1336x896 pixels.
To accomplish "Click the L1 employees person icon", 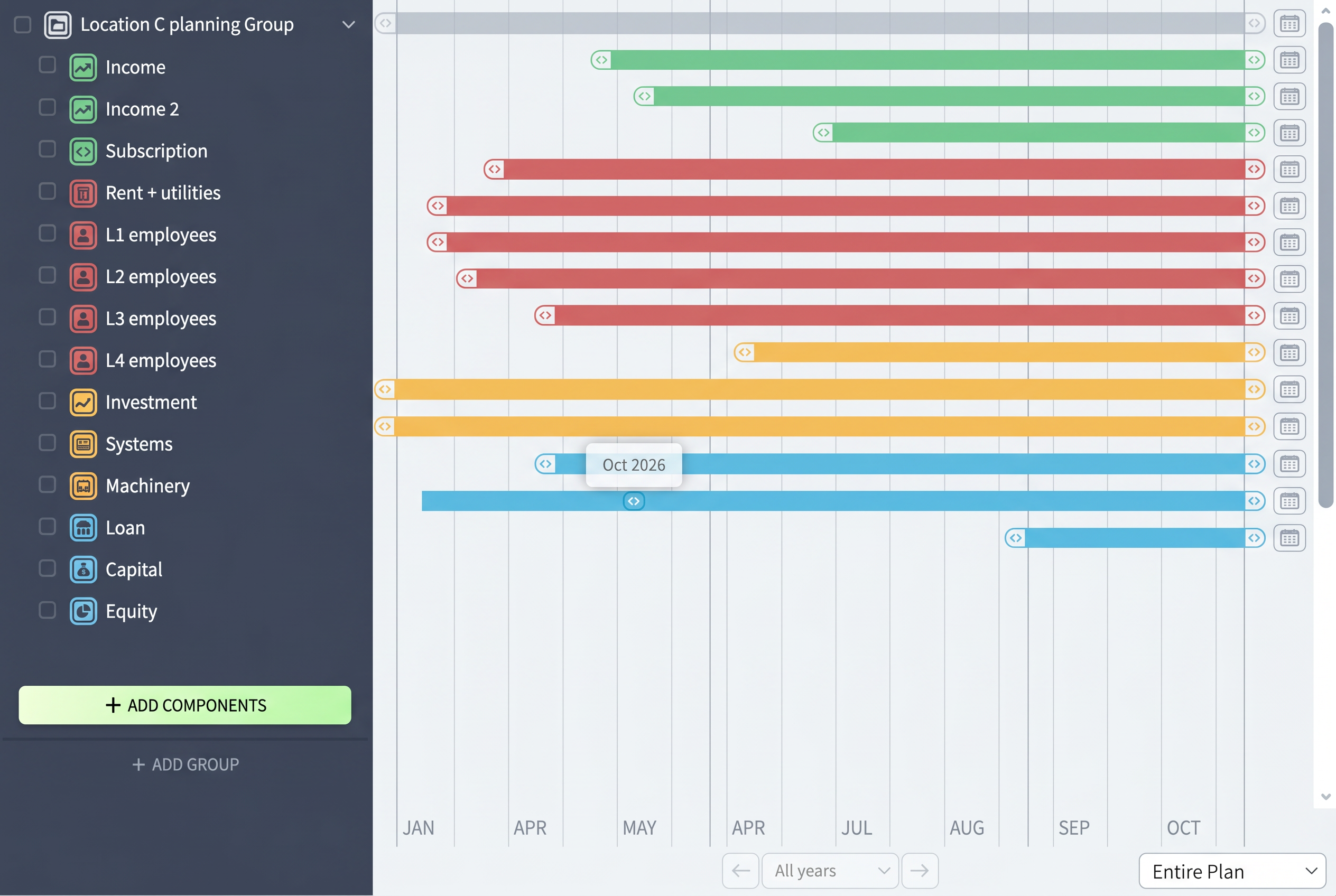I will pos(83,235).
